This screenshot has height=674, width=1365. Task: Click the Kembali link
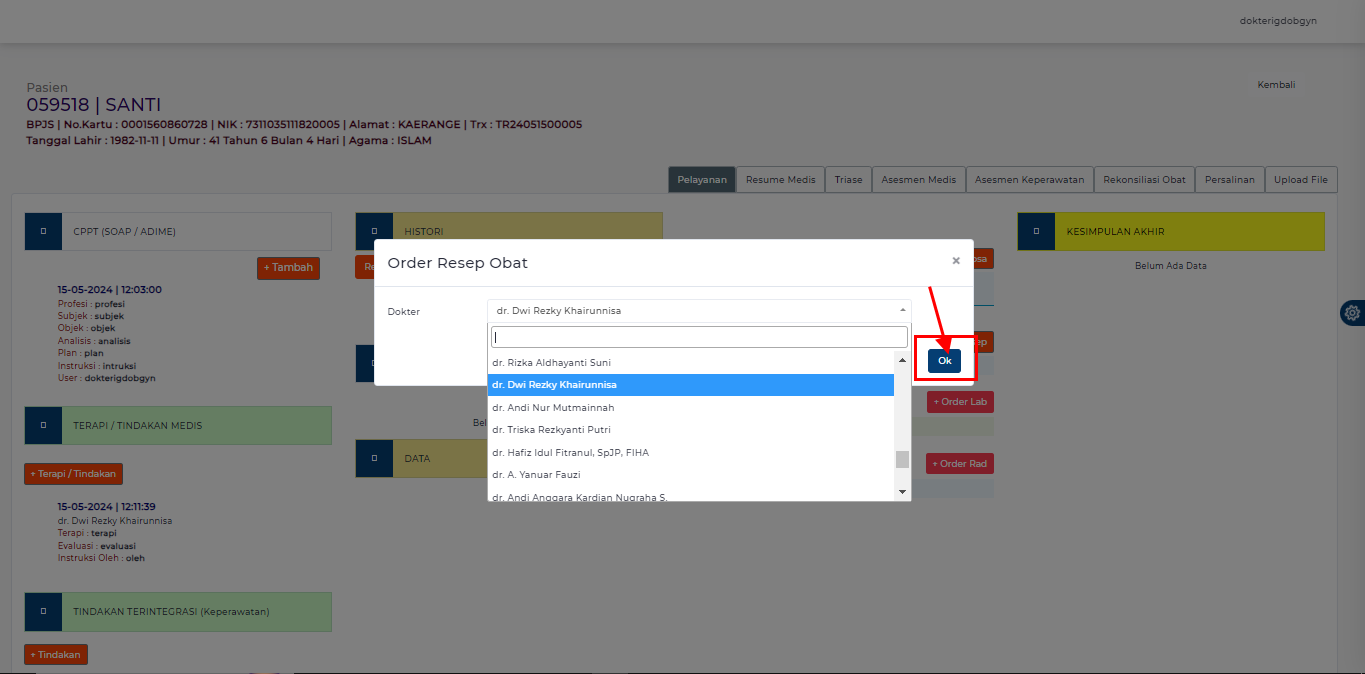point(1276,85)
